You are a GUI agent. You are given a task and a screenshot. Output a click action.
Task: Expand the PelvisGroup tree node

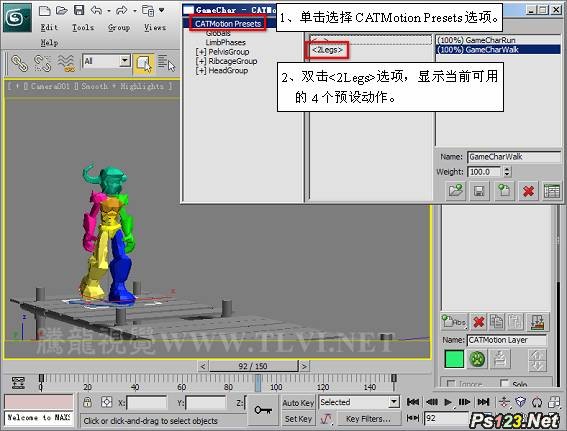coord(201,52)
